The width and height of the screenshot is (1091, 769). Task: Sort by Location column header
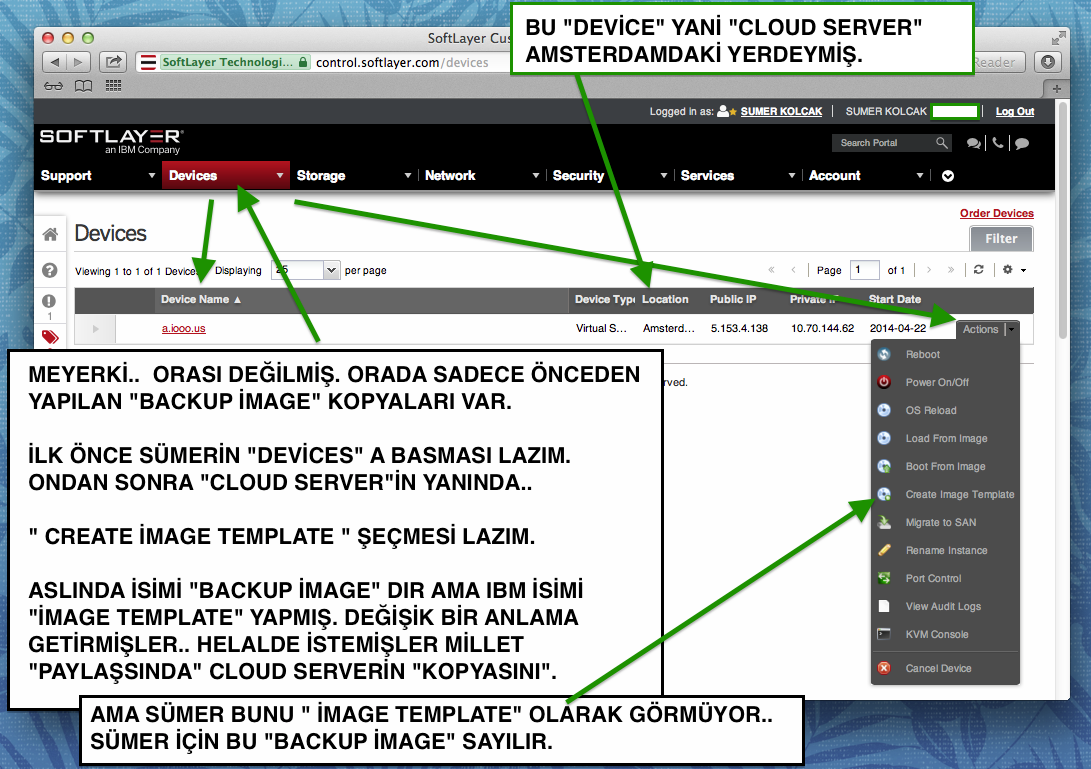tap(665, 299)
